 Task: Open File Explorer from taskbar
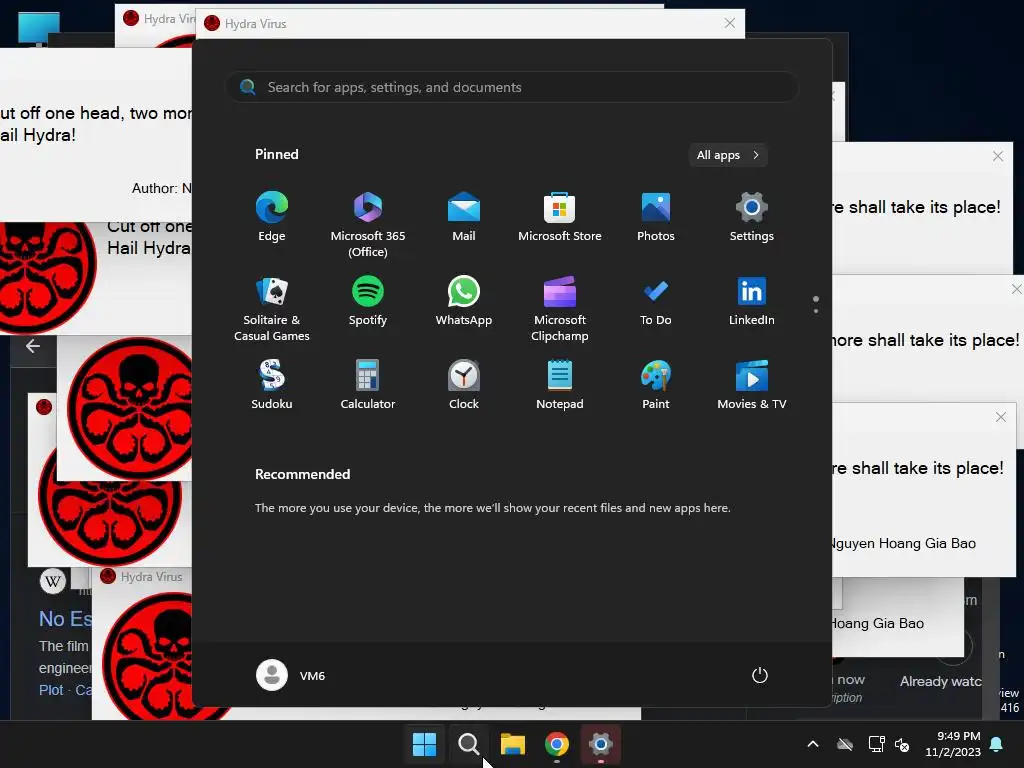(x=513, y=744)
